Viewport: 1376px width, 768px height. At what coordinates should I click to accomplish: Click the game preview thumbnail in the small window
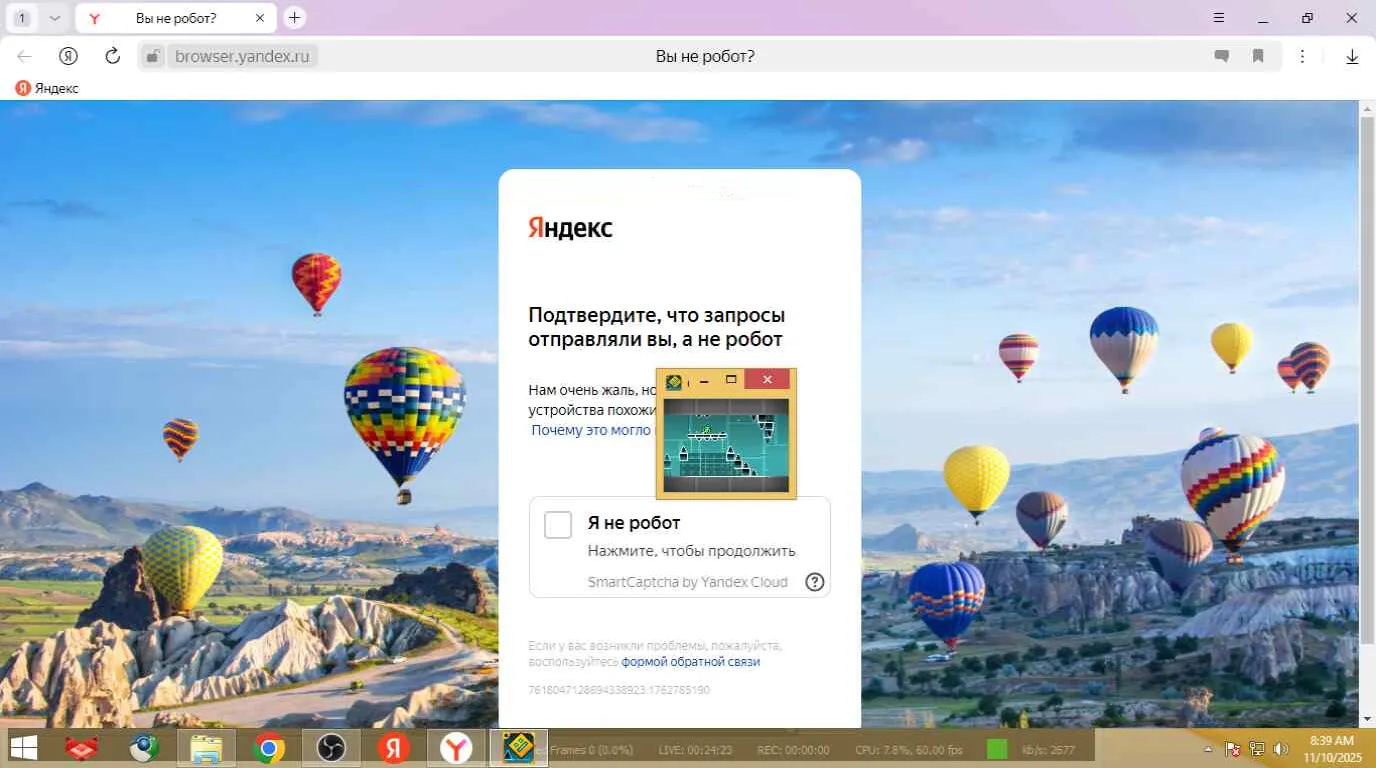[x=726, y=445]
